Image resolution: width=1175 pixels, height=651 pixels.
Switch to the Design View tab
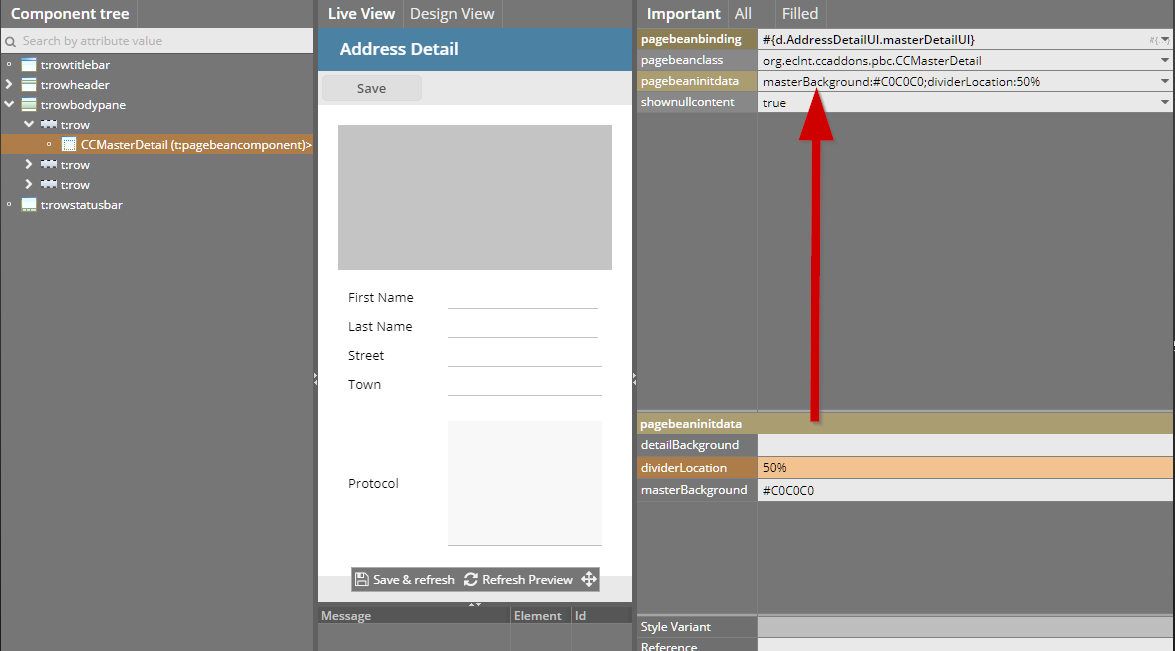[452, 14]
